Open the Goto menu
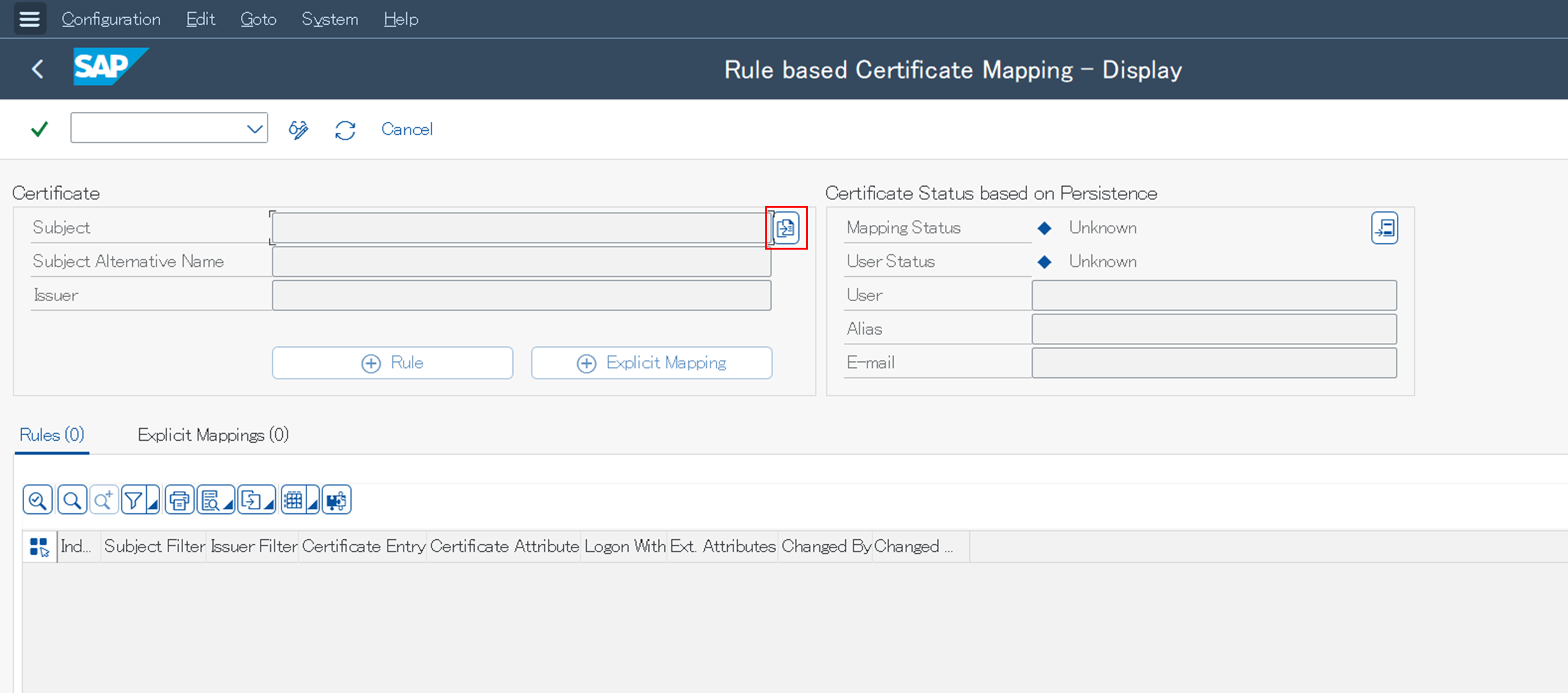The height and width of the screenshot is (693, 1568). coord(258,19)
